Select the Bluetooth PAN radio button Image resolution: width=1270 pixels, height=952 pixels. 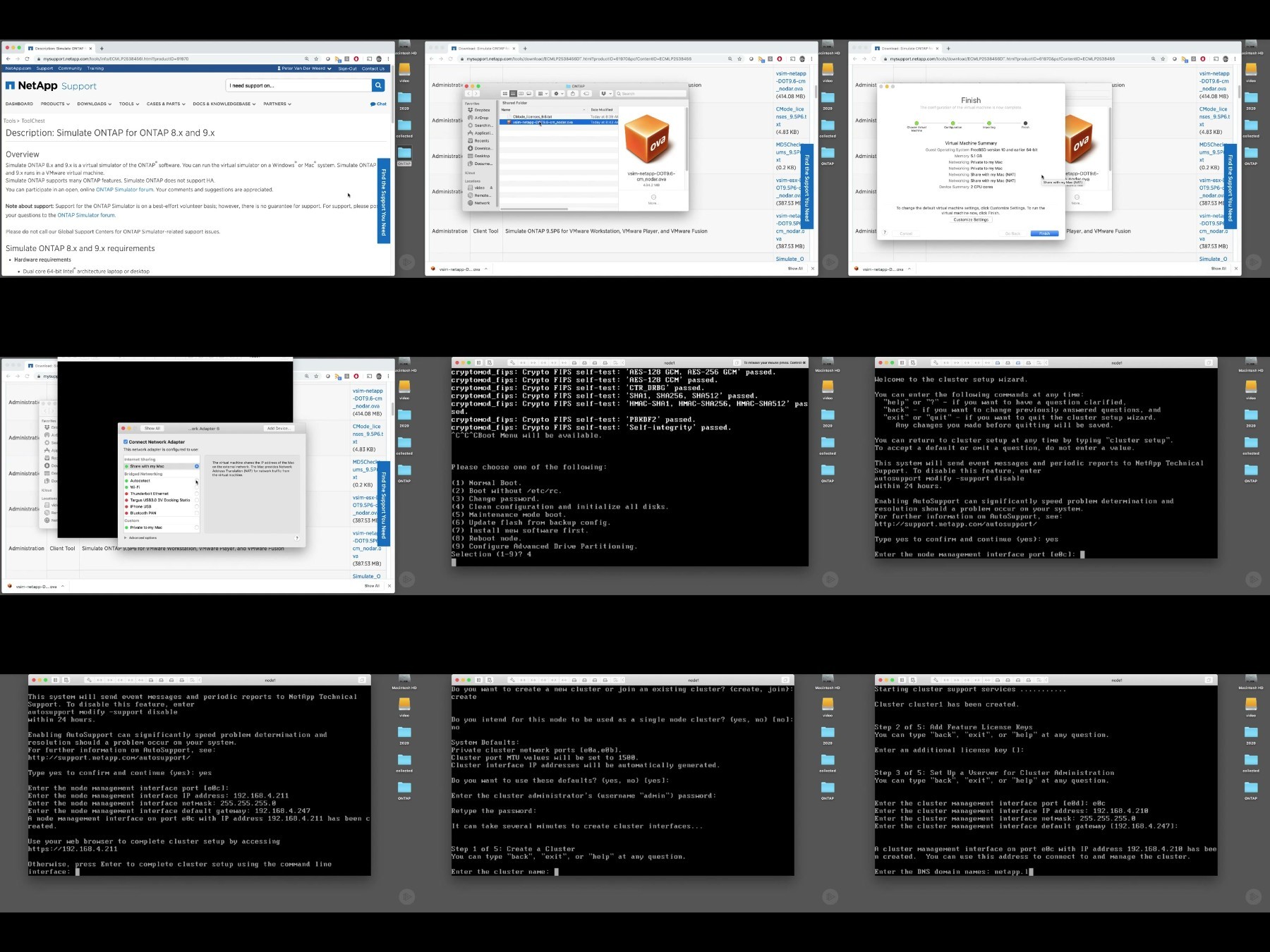point(196,513)
